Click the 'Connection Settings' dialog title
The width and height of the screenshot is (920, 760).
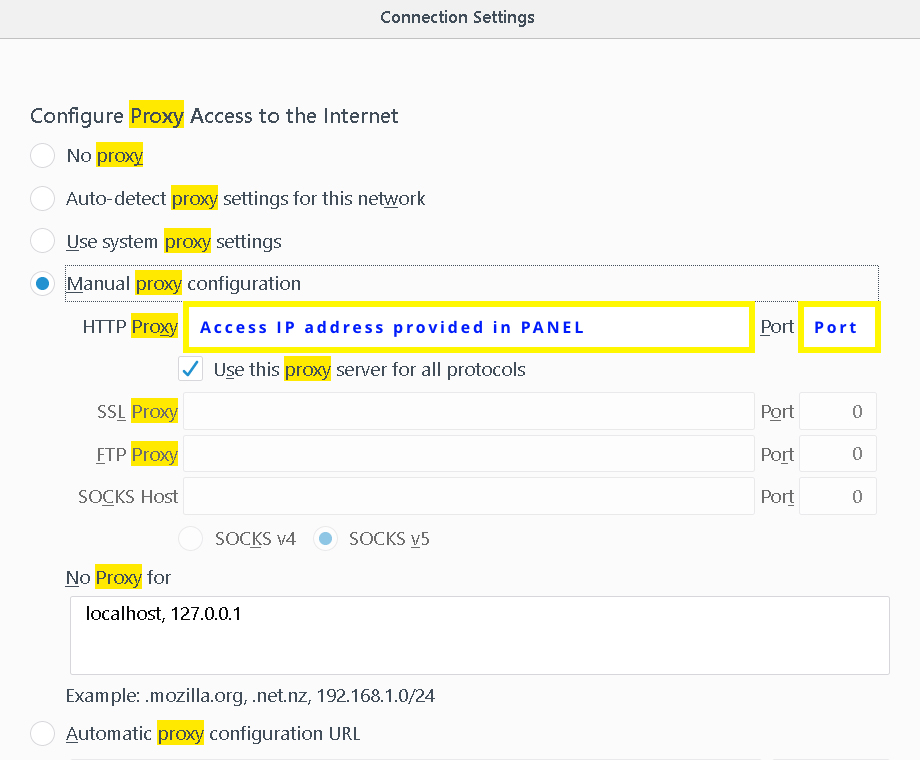click(458, 18)
